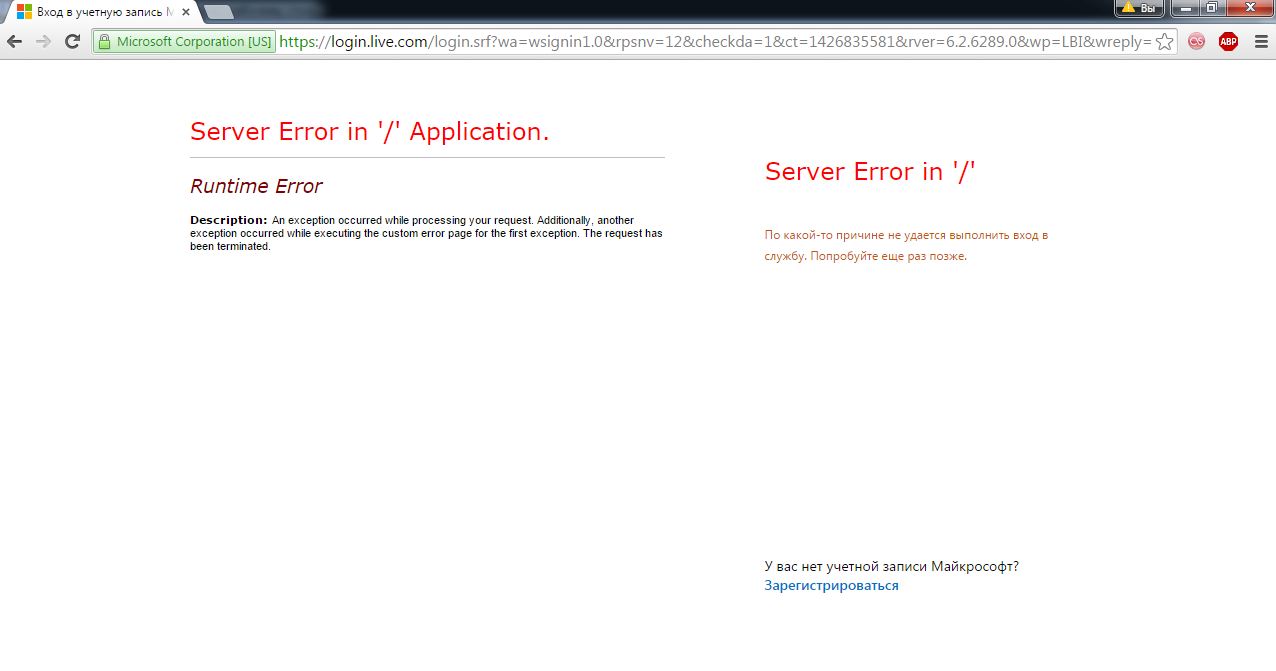The width and height of the screenshot is (1276, 671).
Task: Minimize the Chrome window
Action: [x=1185, y=8]
